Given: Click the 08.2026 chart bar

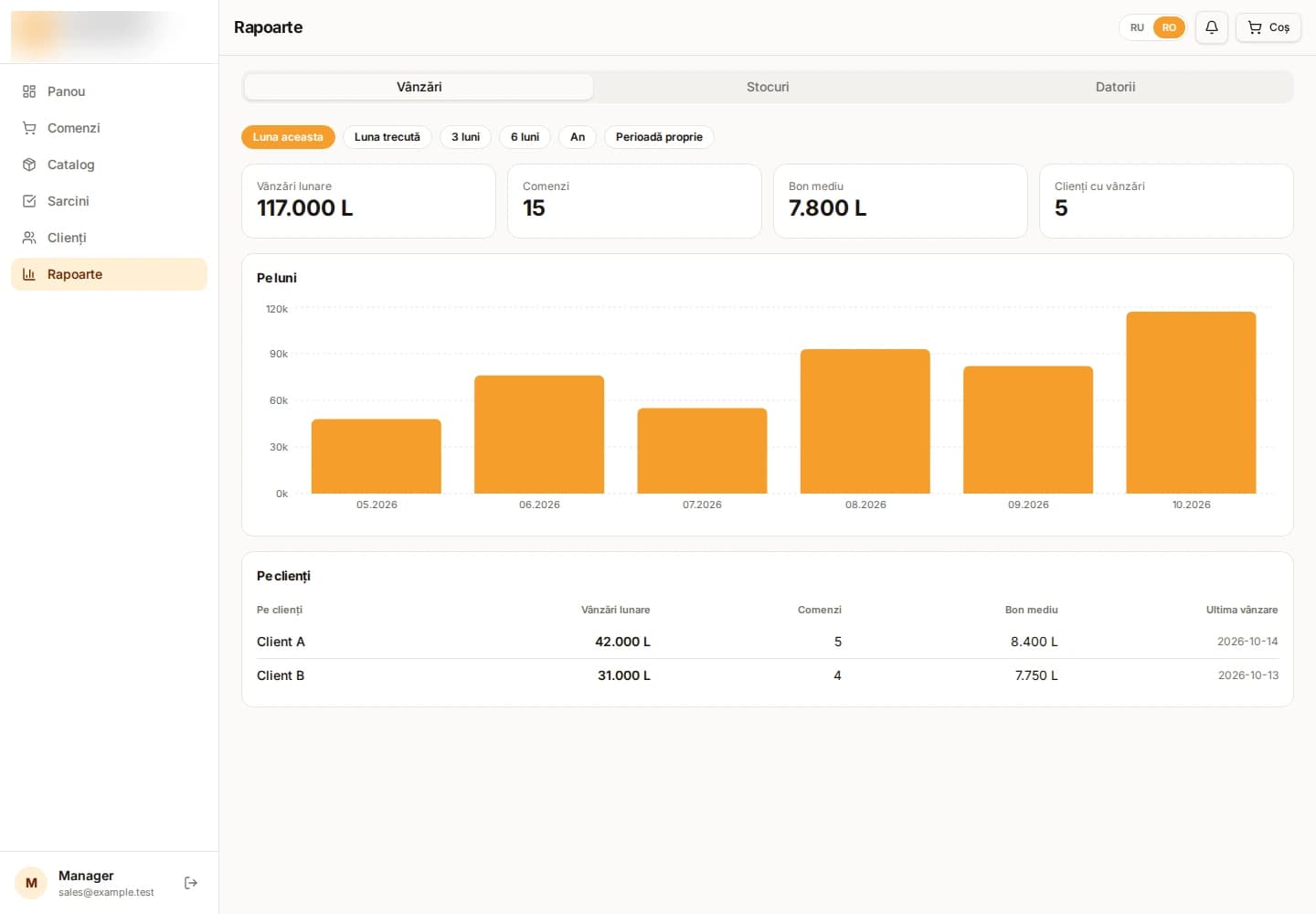Looking at the screenshot, I should point(865,421).
